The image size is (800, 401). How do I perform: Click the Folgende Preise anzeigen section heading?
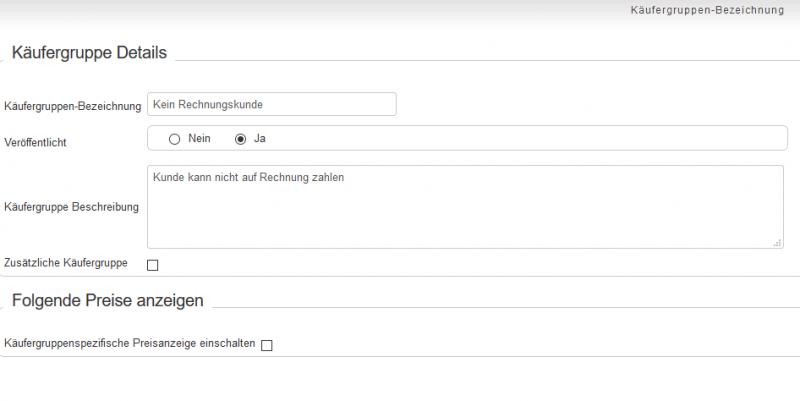click(108, 300)
